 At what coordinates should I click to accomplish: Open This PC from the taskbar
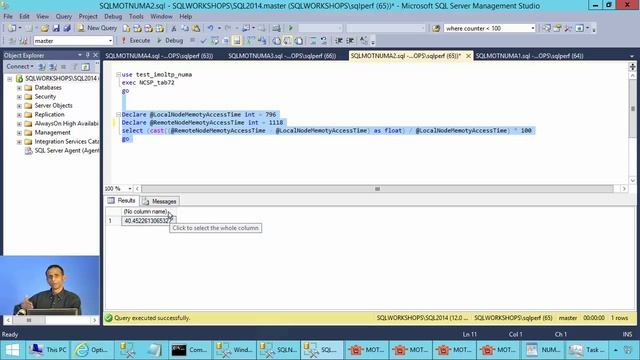(x=47, y=350)
